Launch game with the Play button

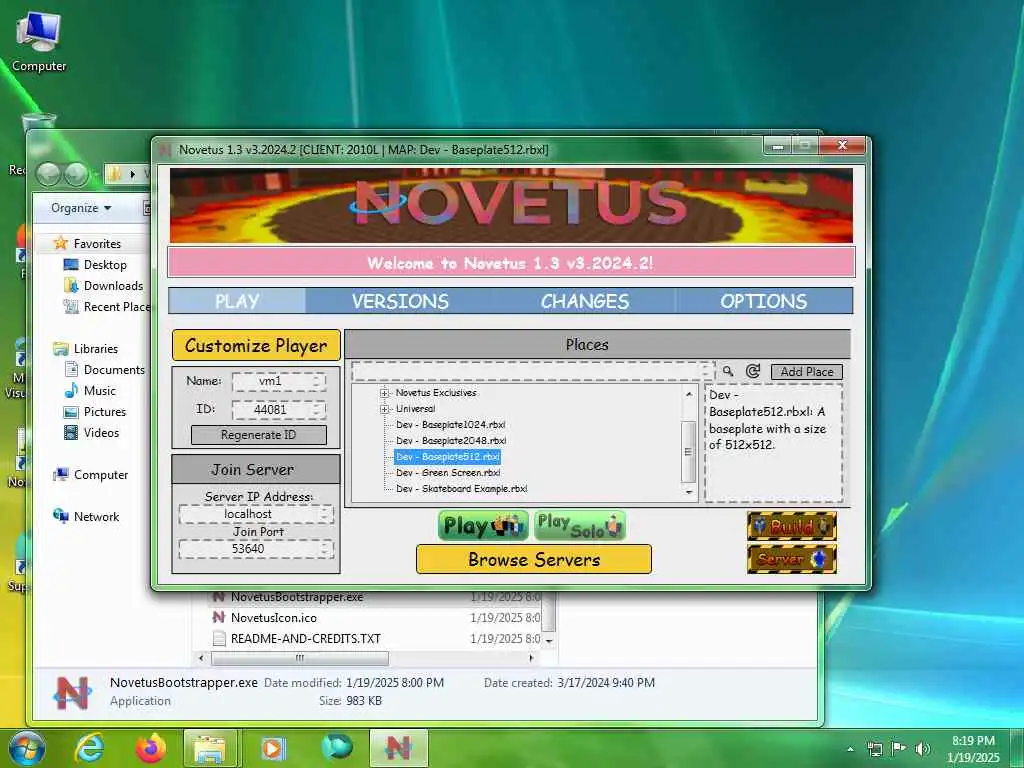pyautogui.click(x=483, y=526)
